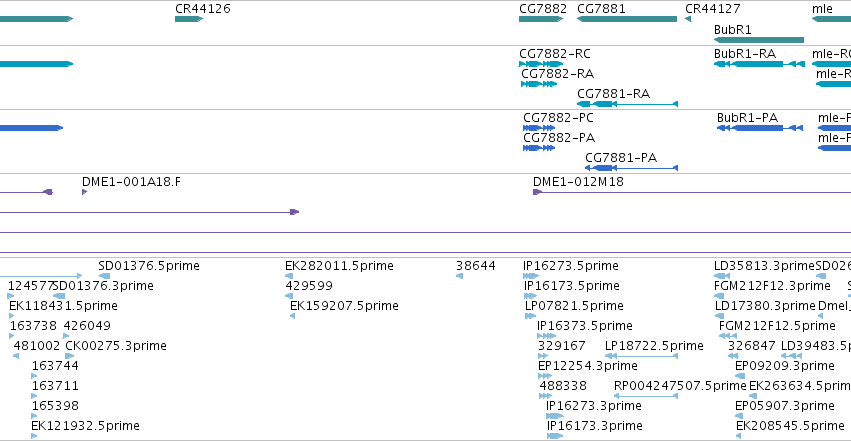Screen dimensions: 851x441
Task: Click the CG7882 gene glyph
Action: point(541,19)
